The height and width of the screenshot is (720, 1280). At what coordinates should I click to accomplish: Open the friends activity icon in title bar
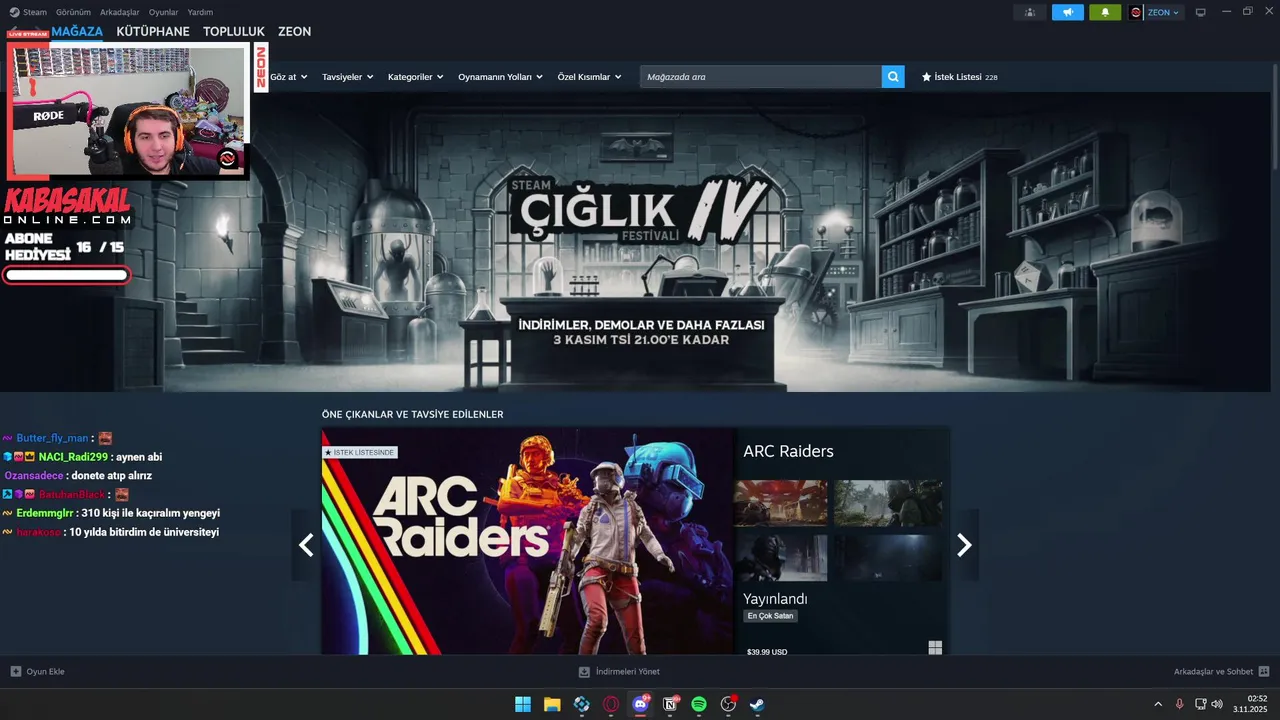pyautogui.click(x=1029, y=13)
